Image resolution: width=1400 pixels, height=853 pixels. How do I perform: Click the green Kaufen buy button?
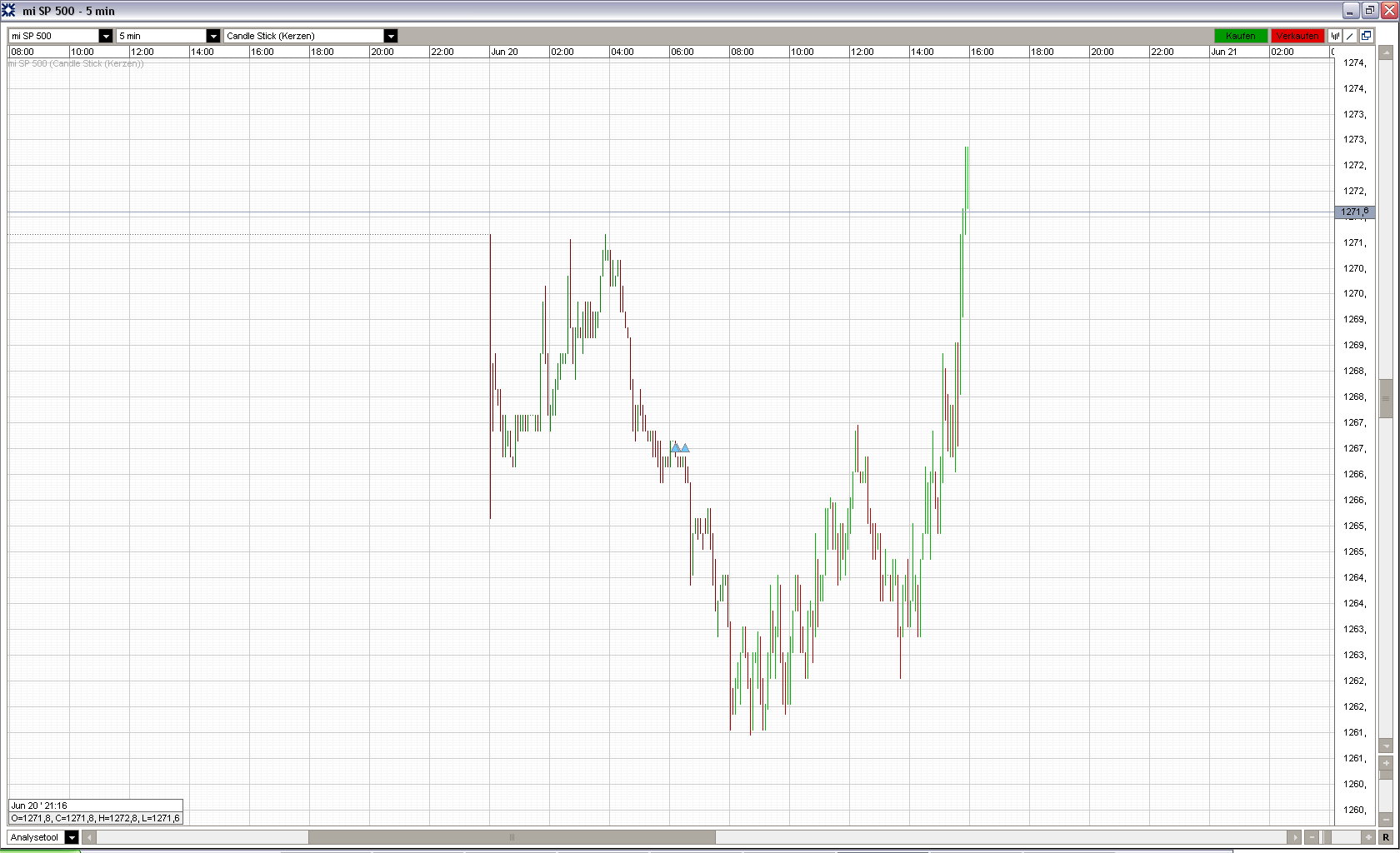(1241, 36)
